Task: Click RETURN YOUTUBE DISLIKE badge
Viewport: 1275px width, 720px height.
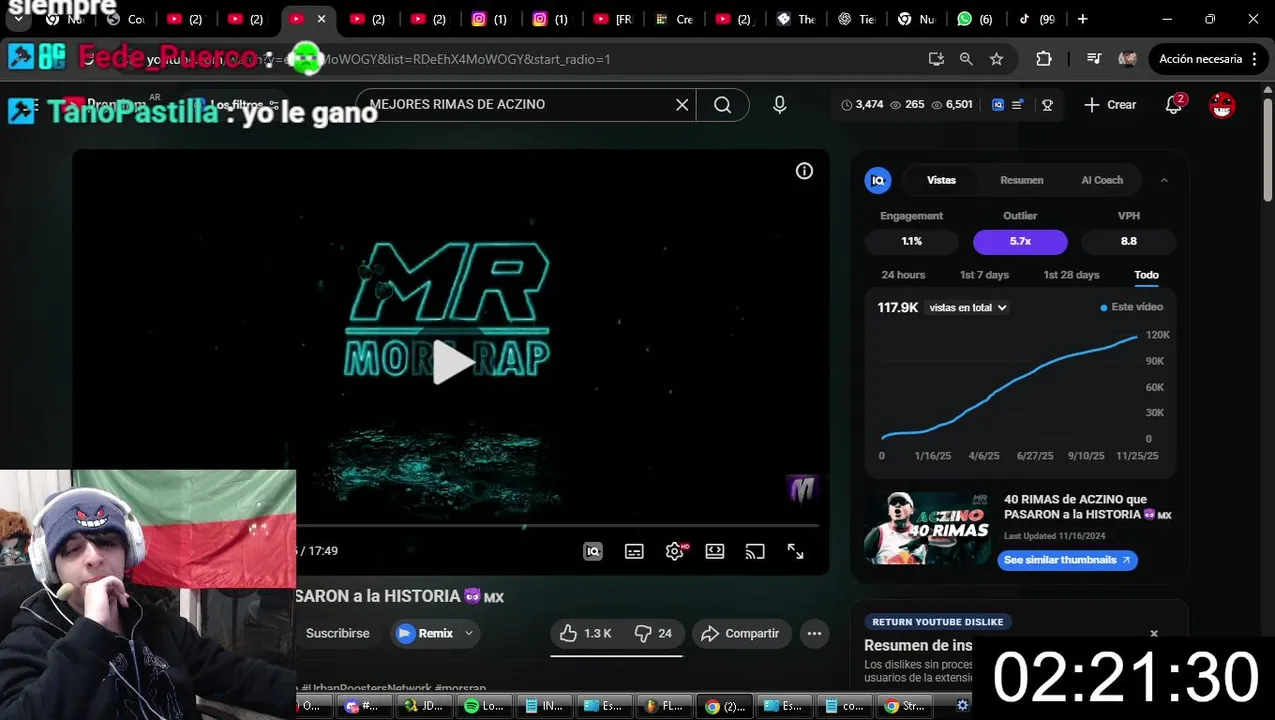Action: point(937,622)
